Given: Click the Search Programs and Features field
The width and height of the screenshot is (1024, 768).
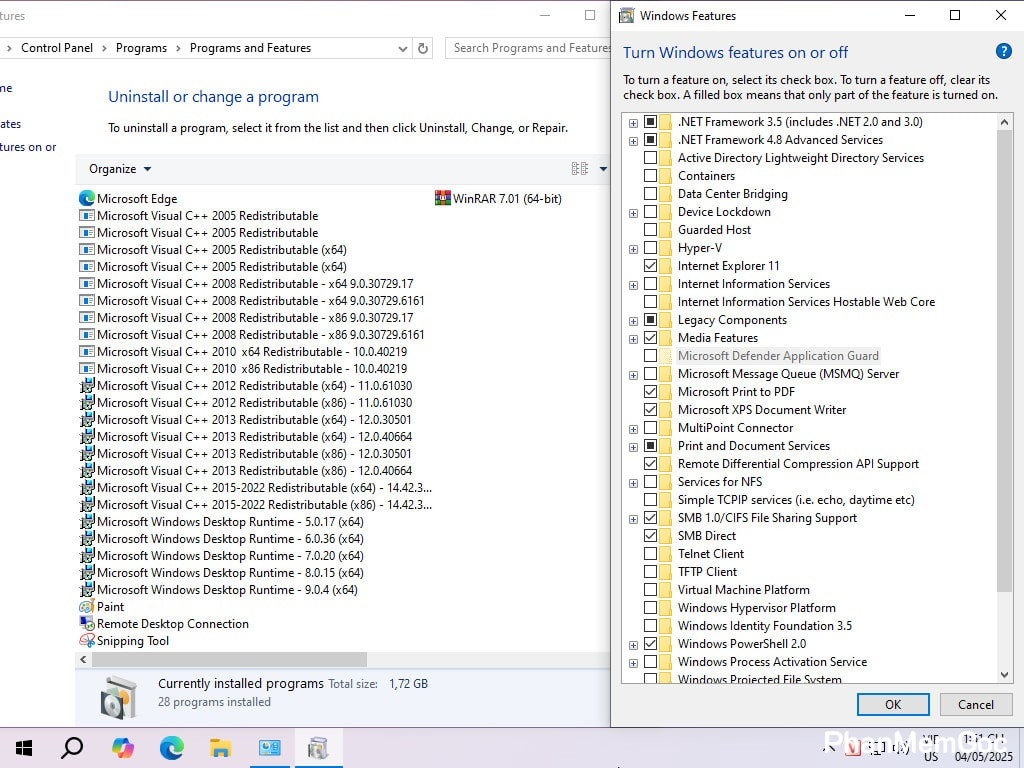Looking at the screenshot, I should point(528,48).
